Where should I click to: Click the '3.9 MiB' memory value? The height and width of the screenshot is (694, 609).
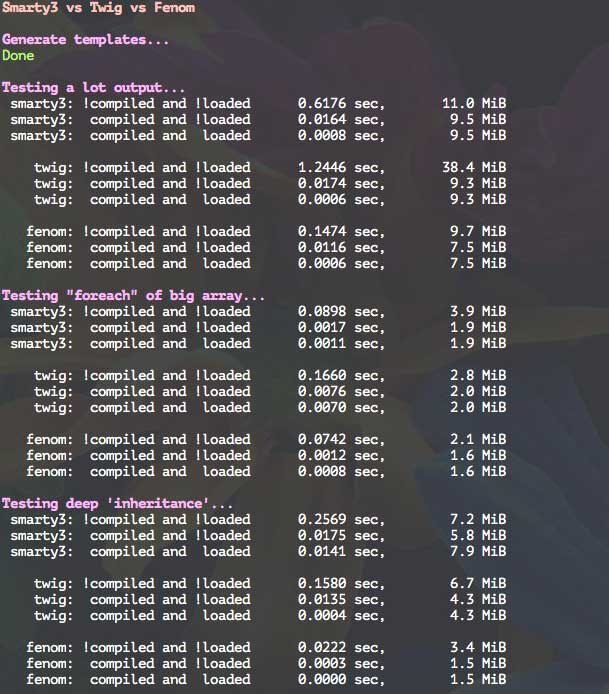478,312
